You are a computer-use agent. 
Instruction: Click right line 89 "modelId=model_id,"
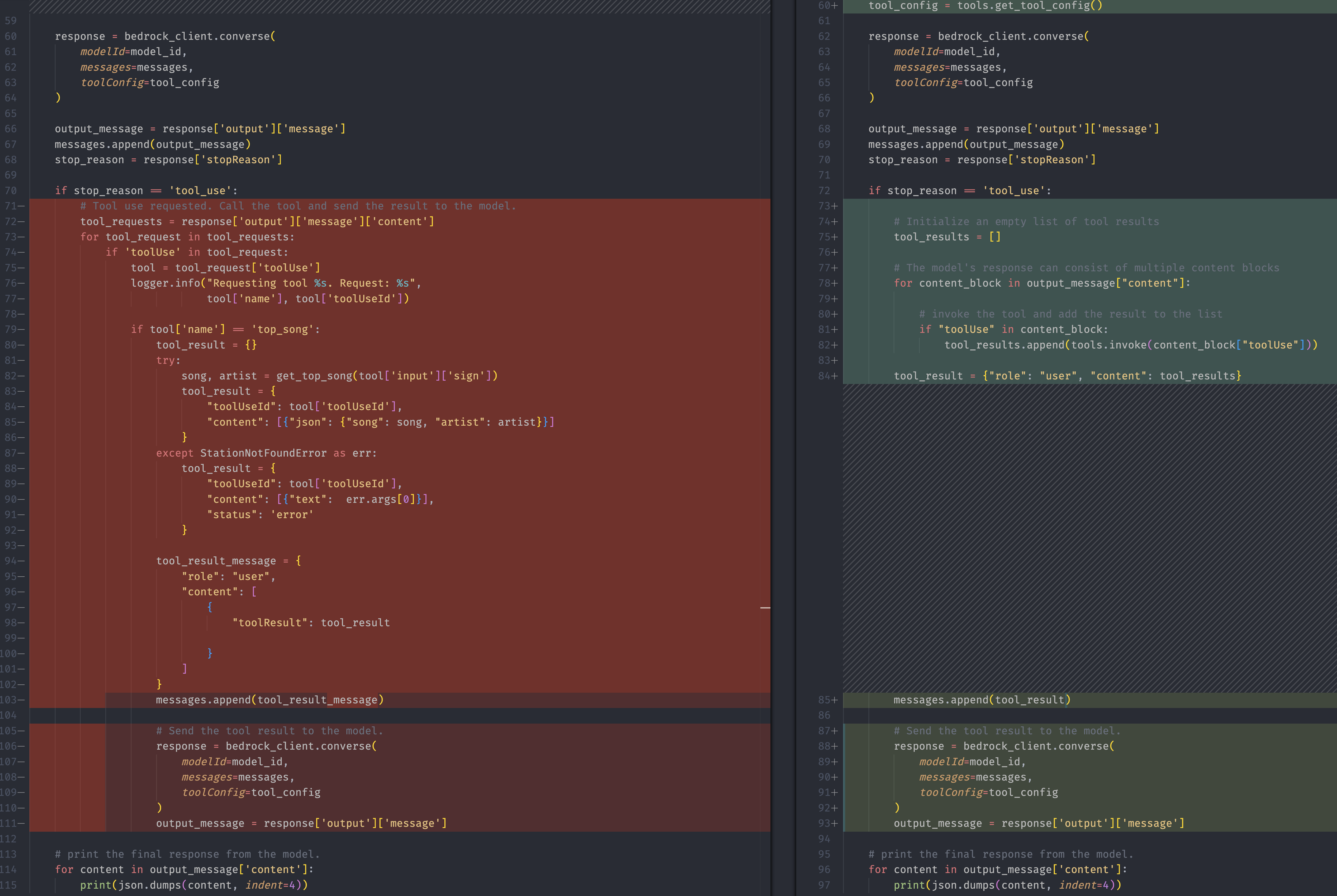[973, 762]
